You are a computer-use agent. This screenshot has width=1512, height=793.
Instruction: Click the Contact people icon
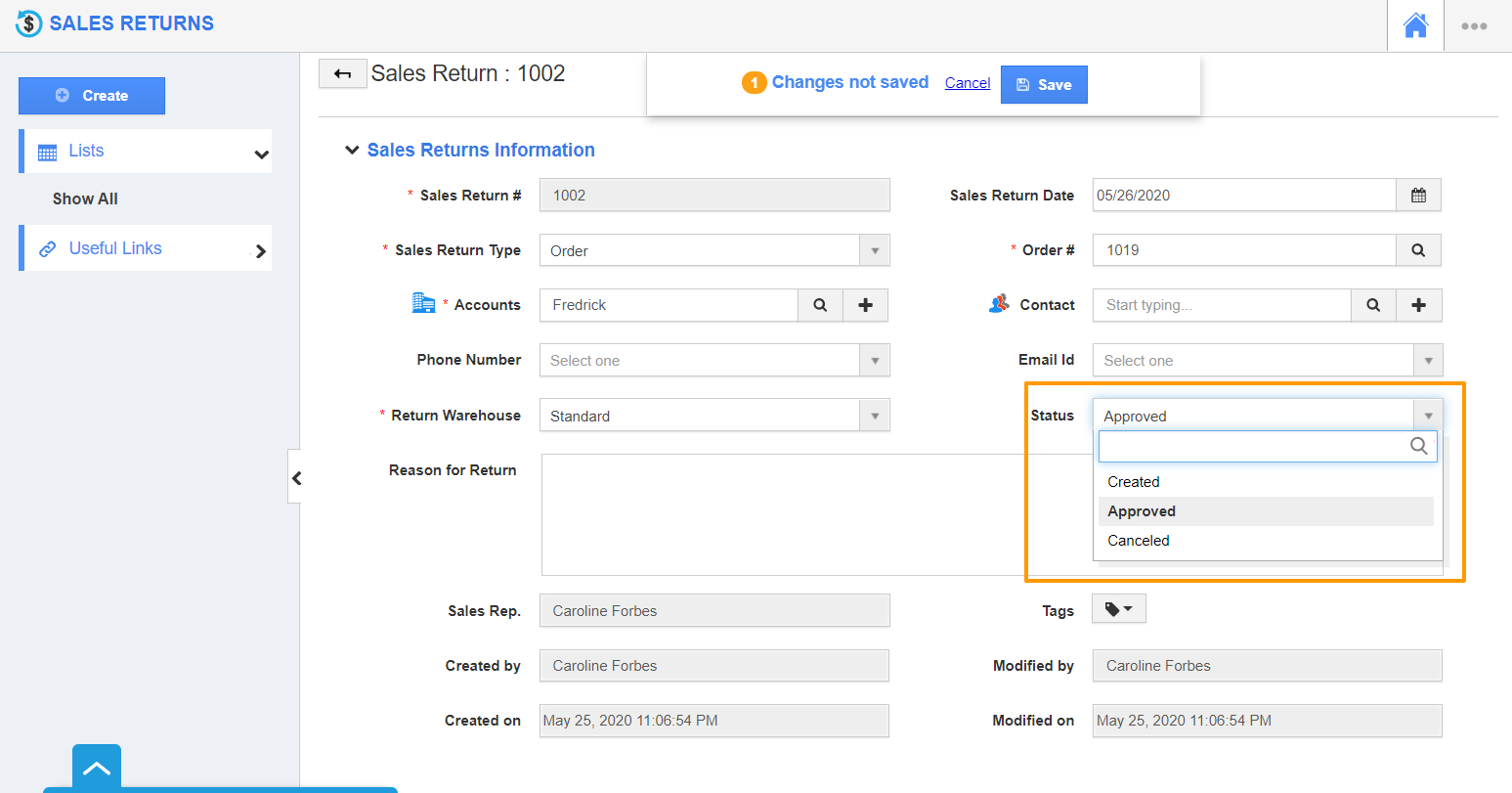(998, 303)
